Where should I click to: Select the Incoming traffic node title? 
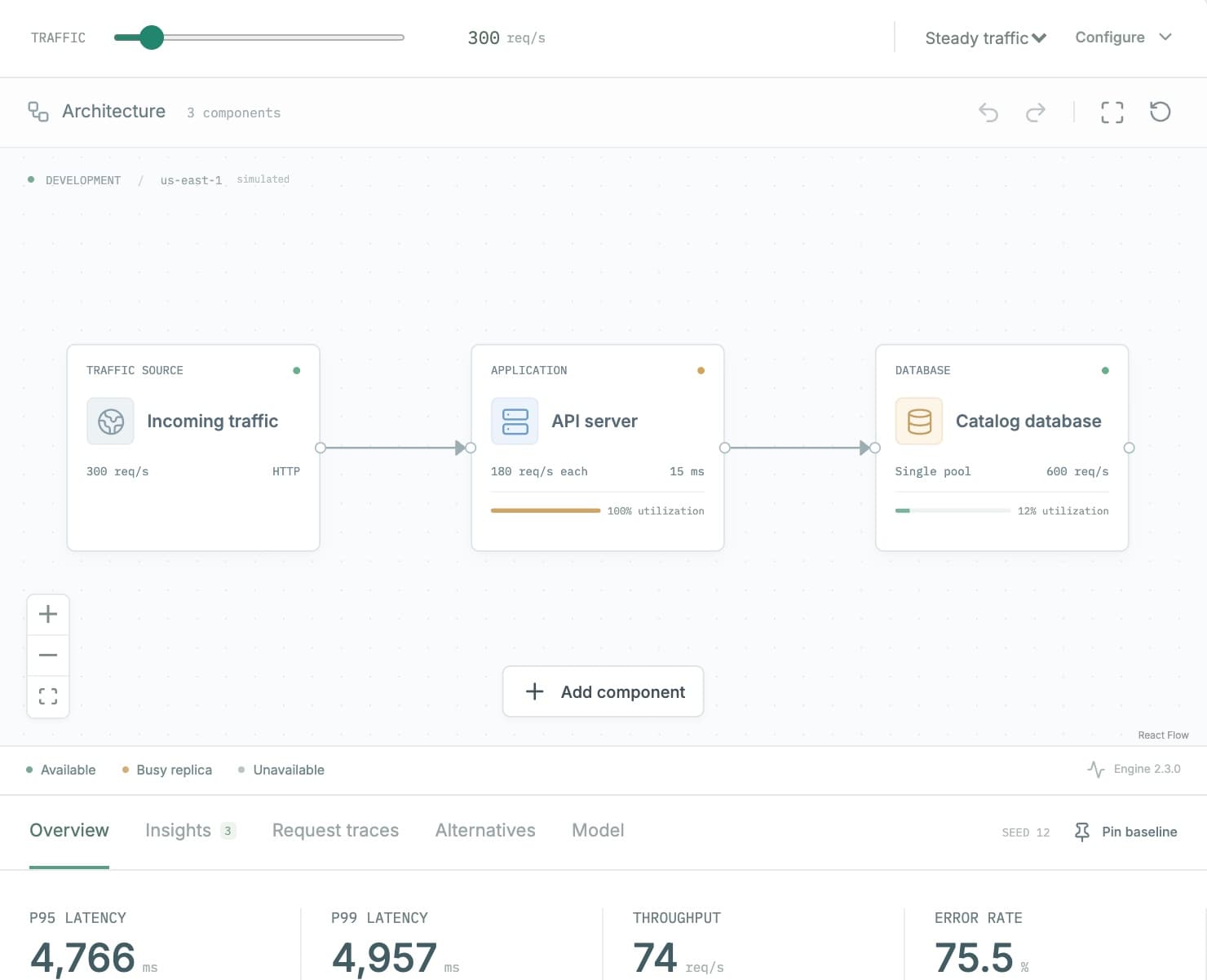pyautogui.click(x=212, y=421)
